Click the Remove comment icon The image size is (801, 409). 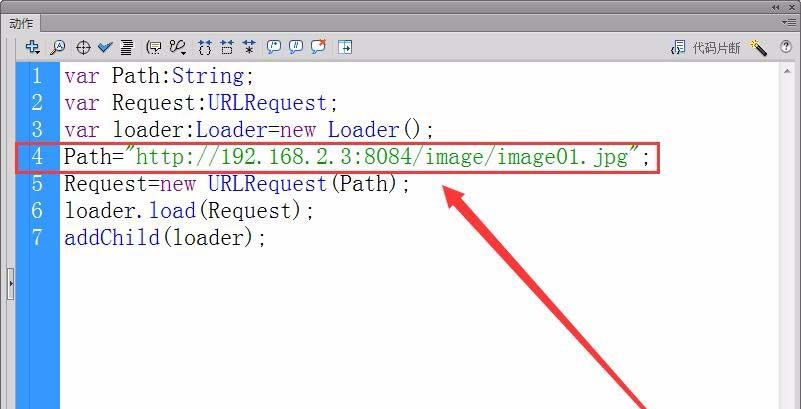click(318, 47)
